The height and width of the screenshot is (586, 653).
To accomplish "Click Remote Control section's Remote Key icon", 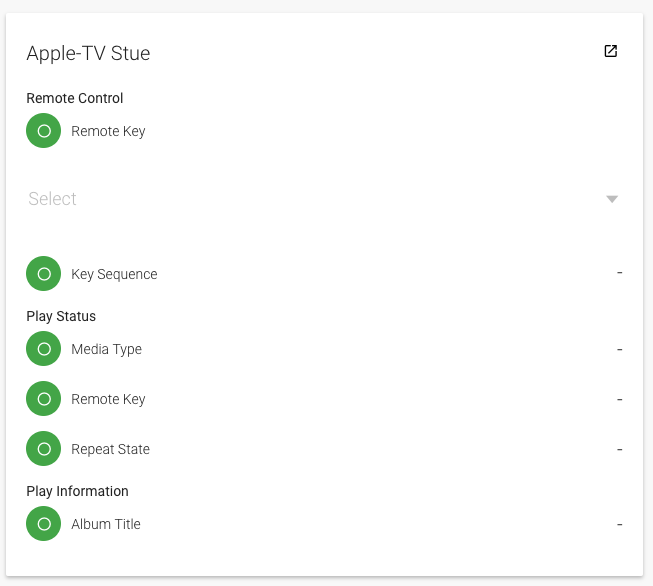I will (x=44, y=131).
